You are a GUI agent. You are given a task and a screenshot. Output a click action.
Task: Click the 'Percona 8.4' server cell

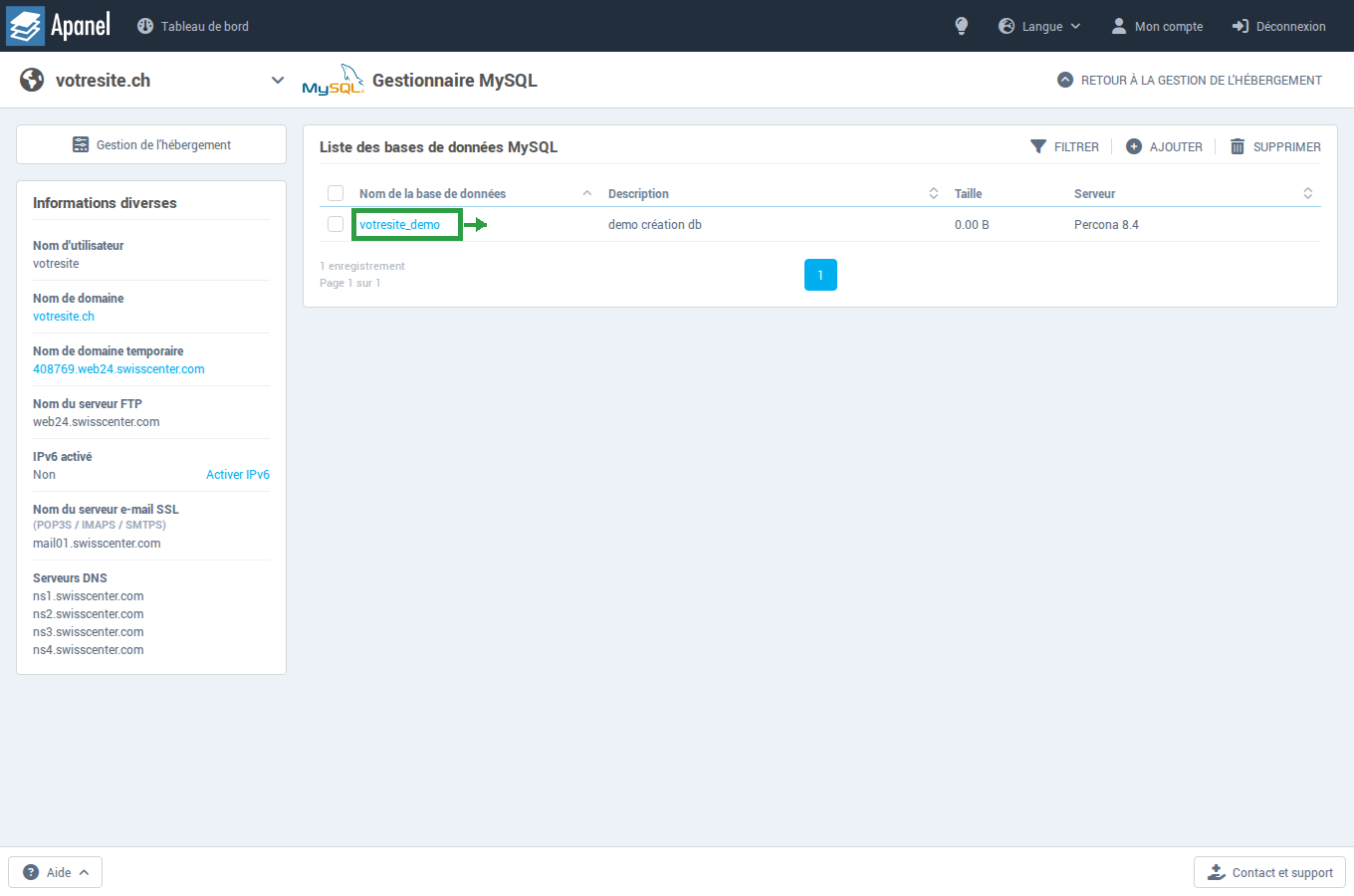[1106, 224]
